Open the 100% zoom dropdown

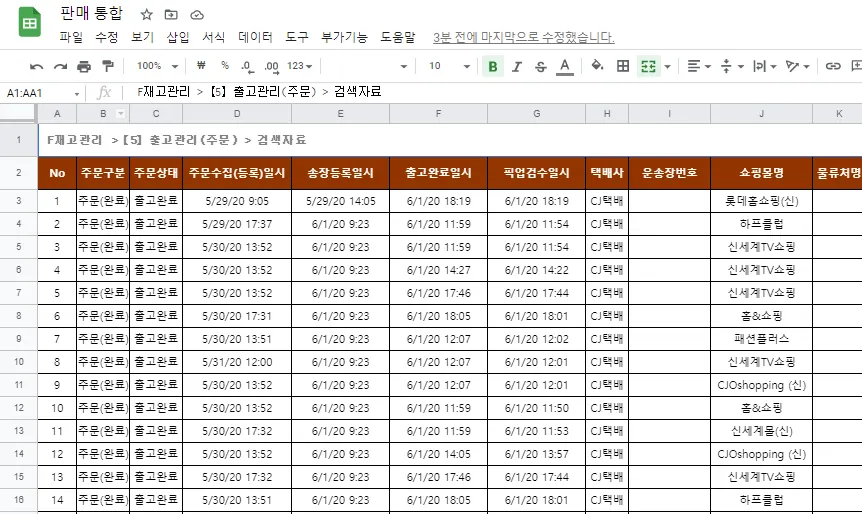(x=157, y=66)
